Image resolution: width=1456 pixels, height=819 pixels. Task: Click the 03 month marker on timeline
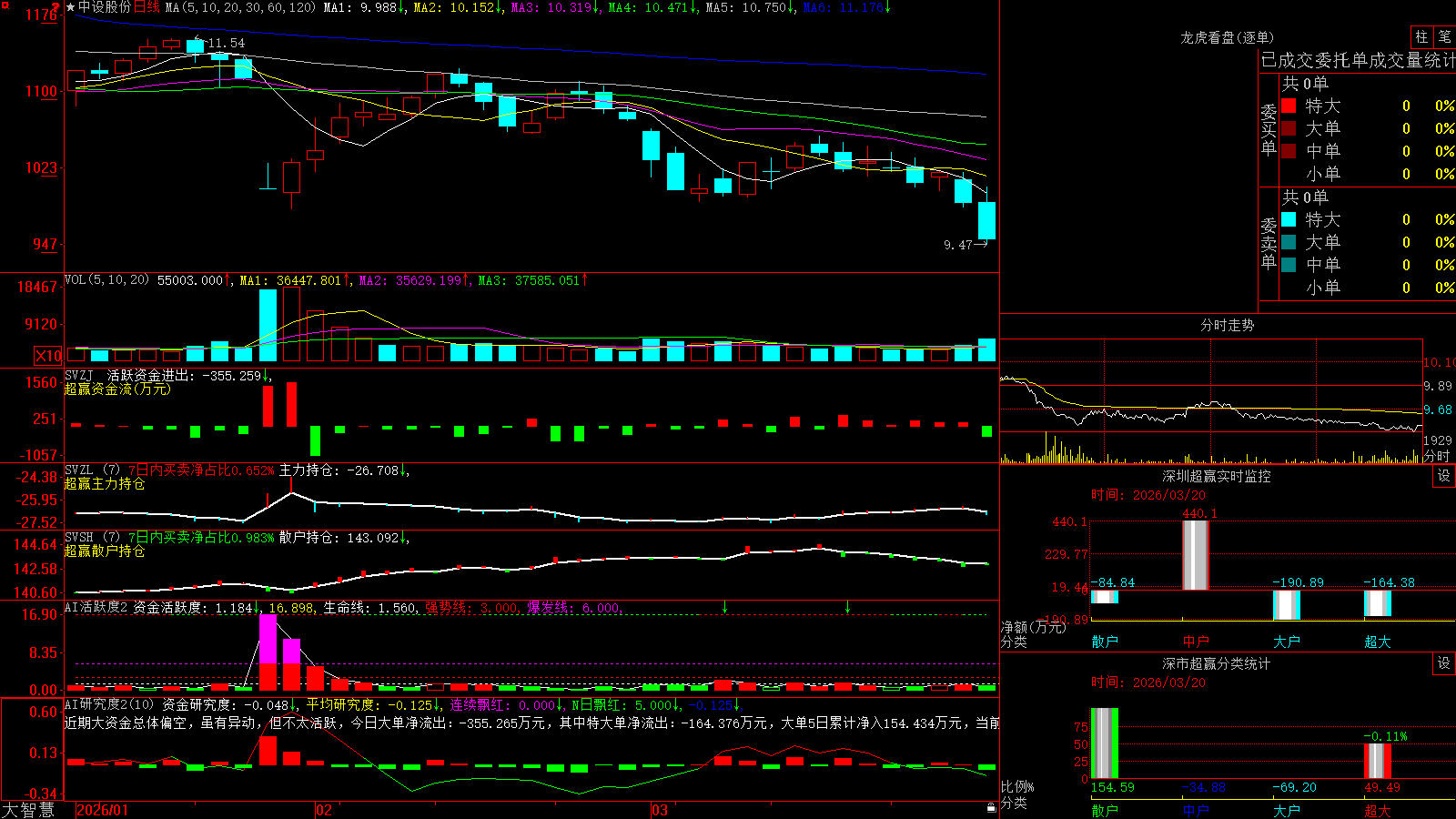(x=660, y=810)
